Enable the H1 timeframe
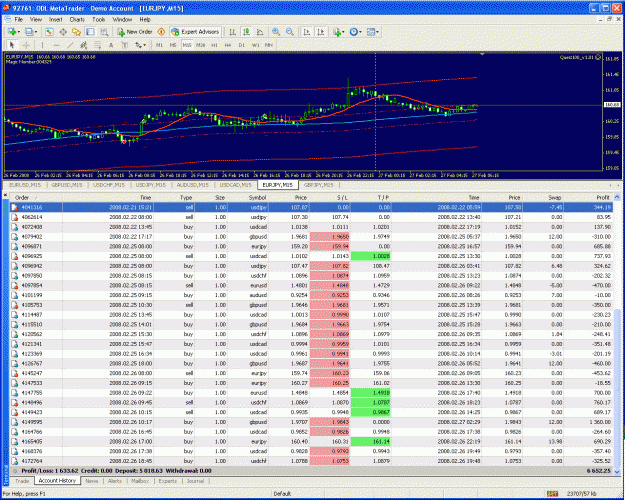Screen dimensions: 625x500 [x=214, y=45]
